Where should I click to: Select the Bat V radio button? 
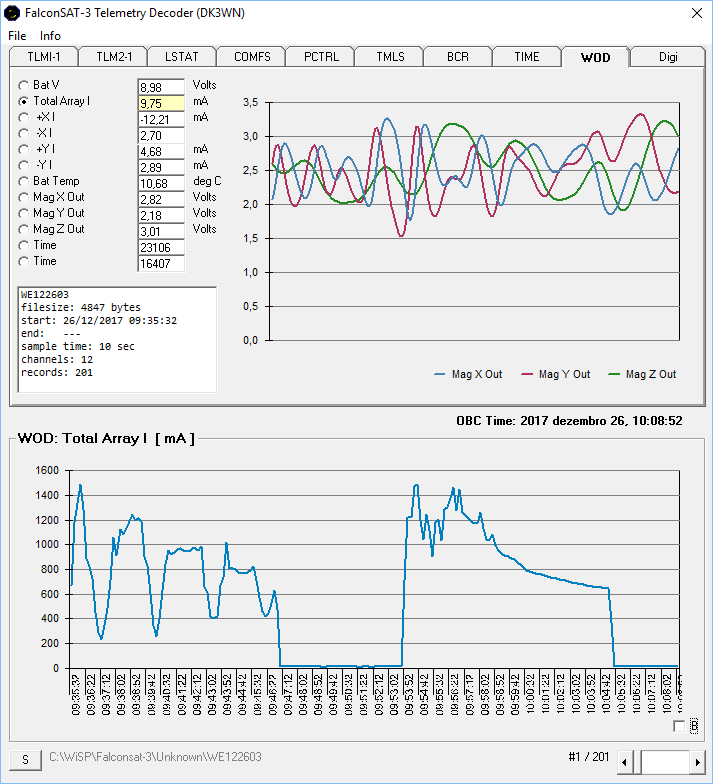(25, 86)
